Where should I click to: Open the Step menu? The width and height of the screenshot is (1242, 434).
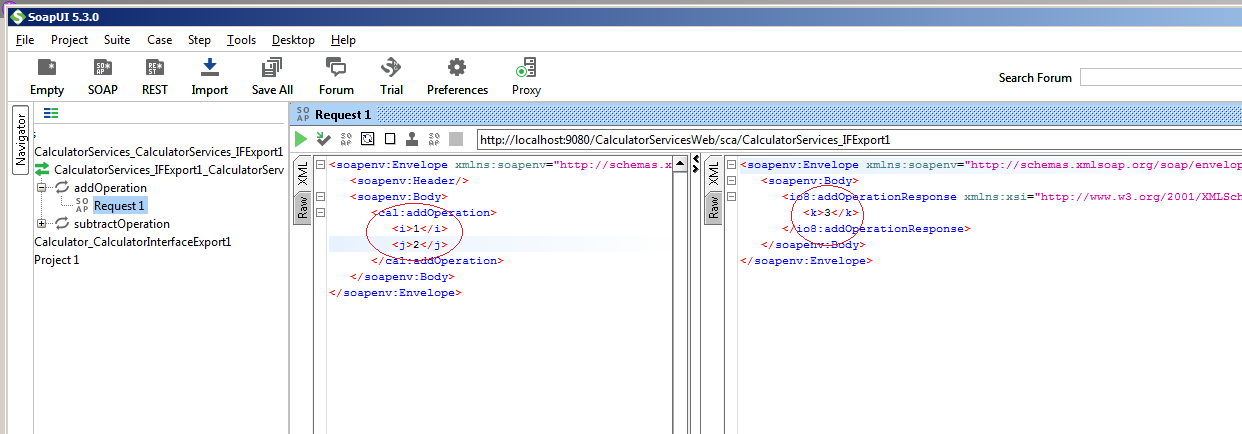199,40
